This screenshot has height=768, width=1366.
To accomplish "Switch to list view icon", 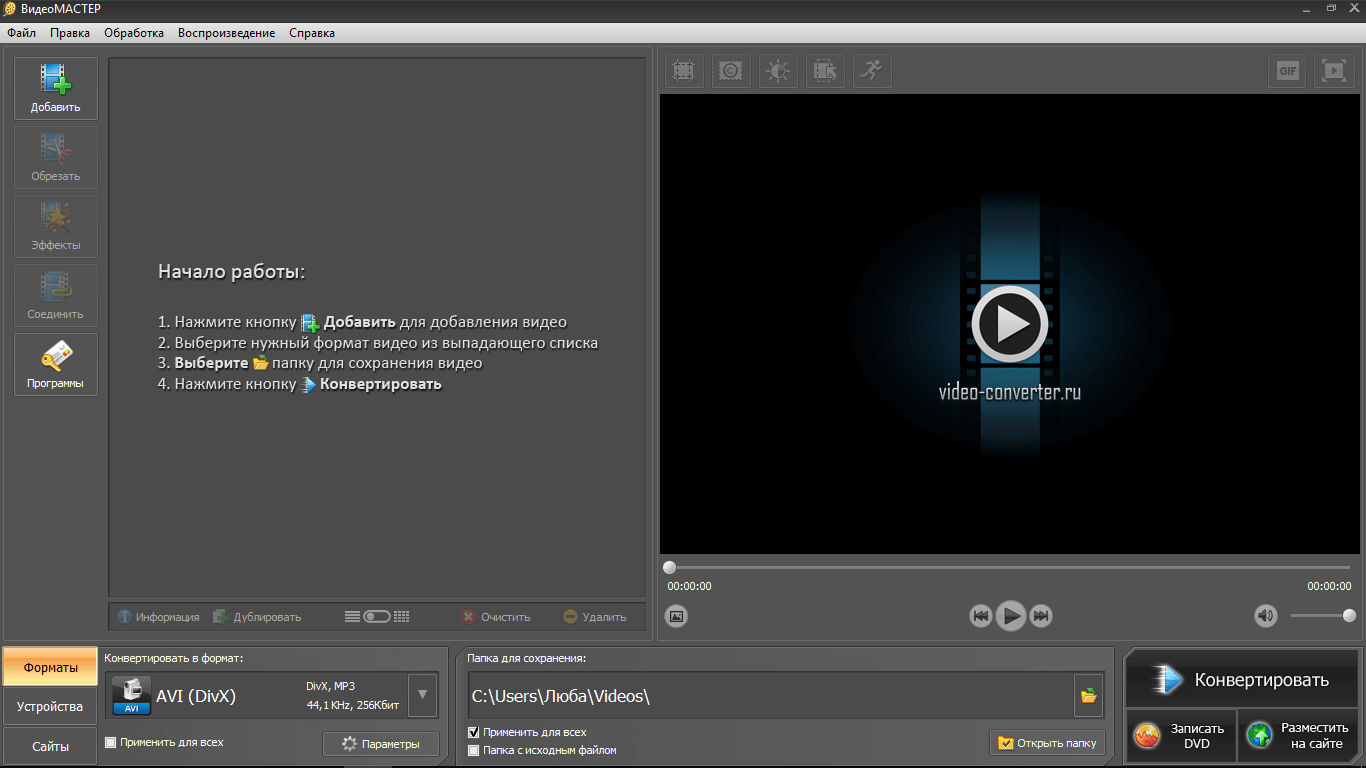I will tap(352, 617).
